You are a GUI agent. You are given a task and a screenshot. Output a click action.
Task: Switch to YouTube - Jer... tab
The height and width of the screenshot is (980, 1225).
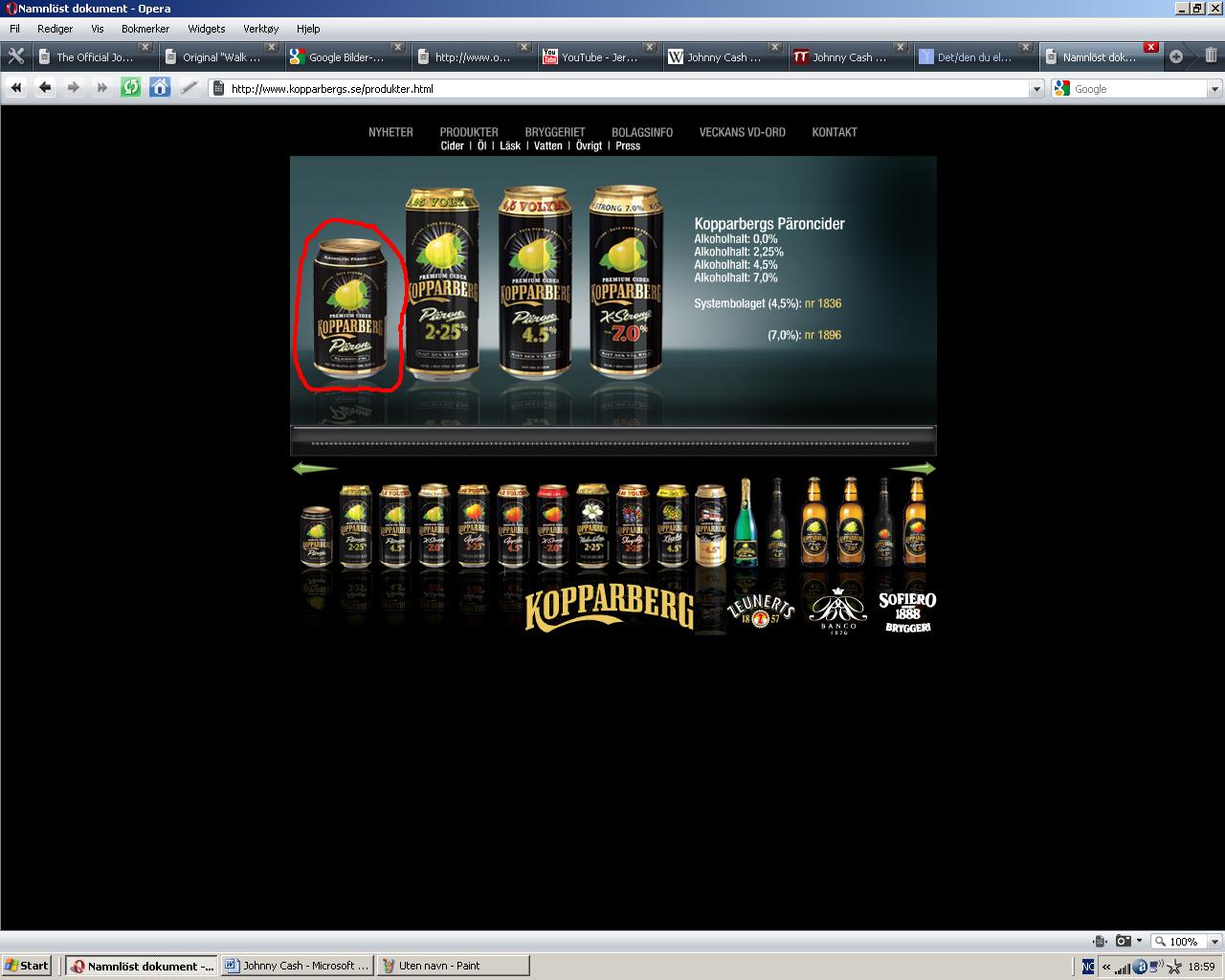599,56
